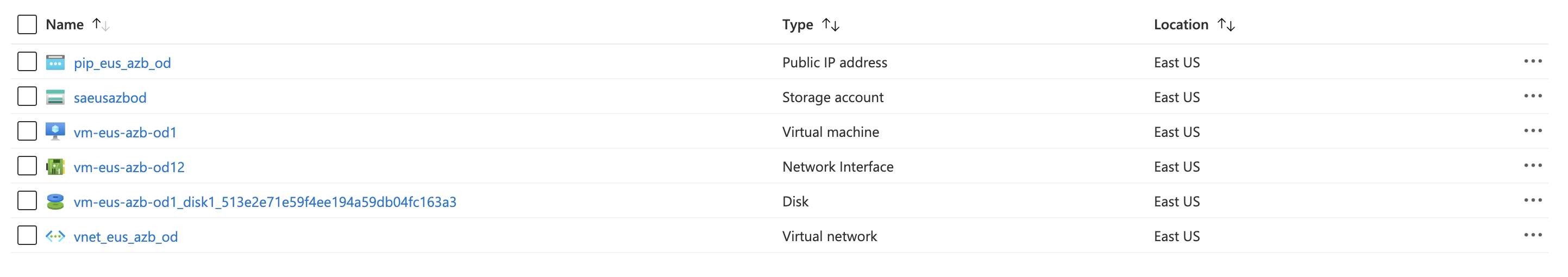
Task: Click the Network Interface resource icon
Action: (55, 167)
